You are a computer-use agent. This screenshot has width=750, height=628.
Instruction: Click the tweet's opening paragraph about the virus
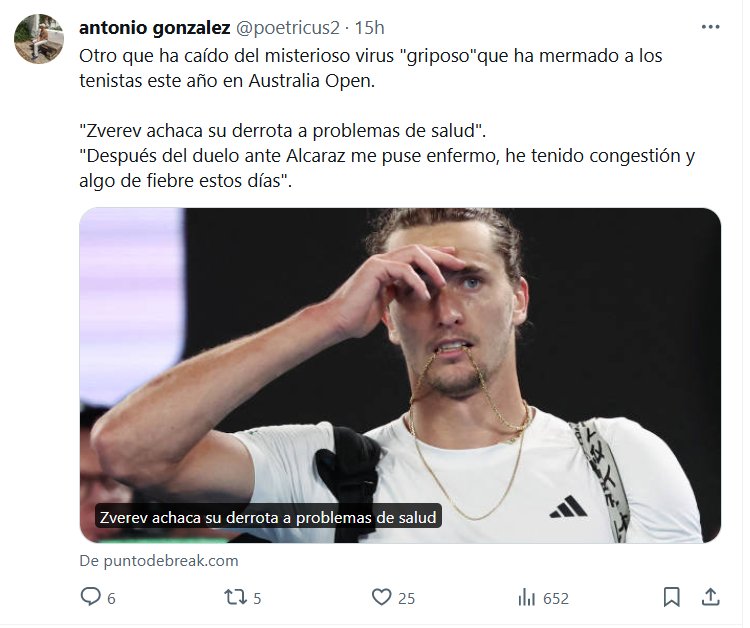point(370,68)
